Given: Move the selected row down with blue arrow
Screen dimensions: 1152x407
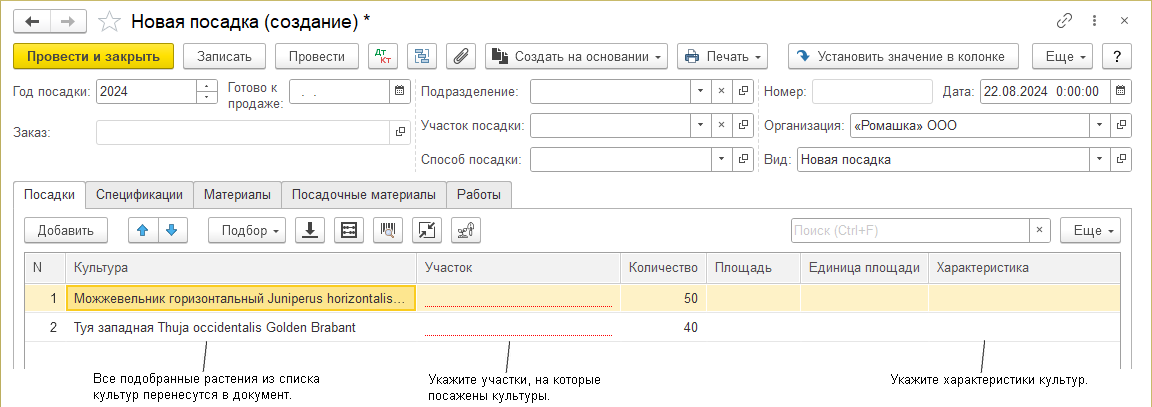Looking at the screenshot, I should 172,230.
